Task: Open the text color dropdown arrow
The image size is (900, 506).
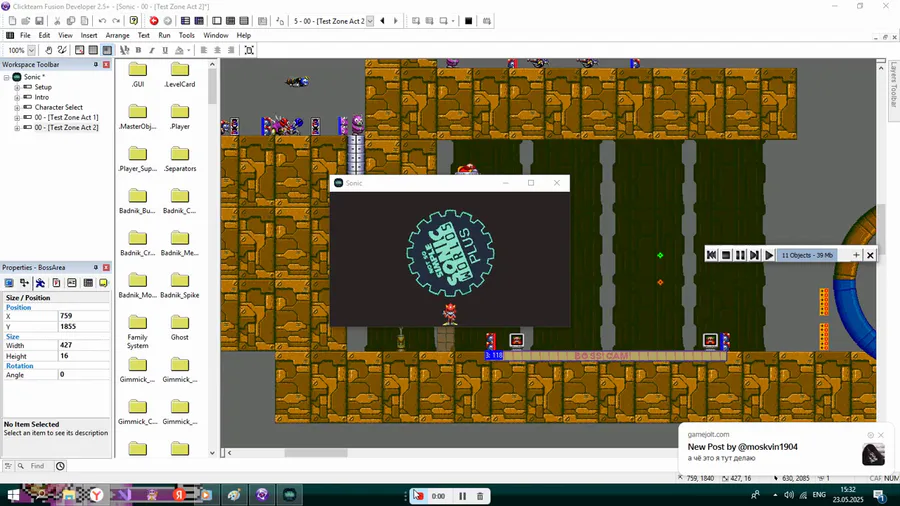Action: (x=188, y=50)
